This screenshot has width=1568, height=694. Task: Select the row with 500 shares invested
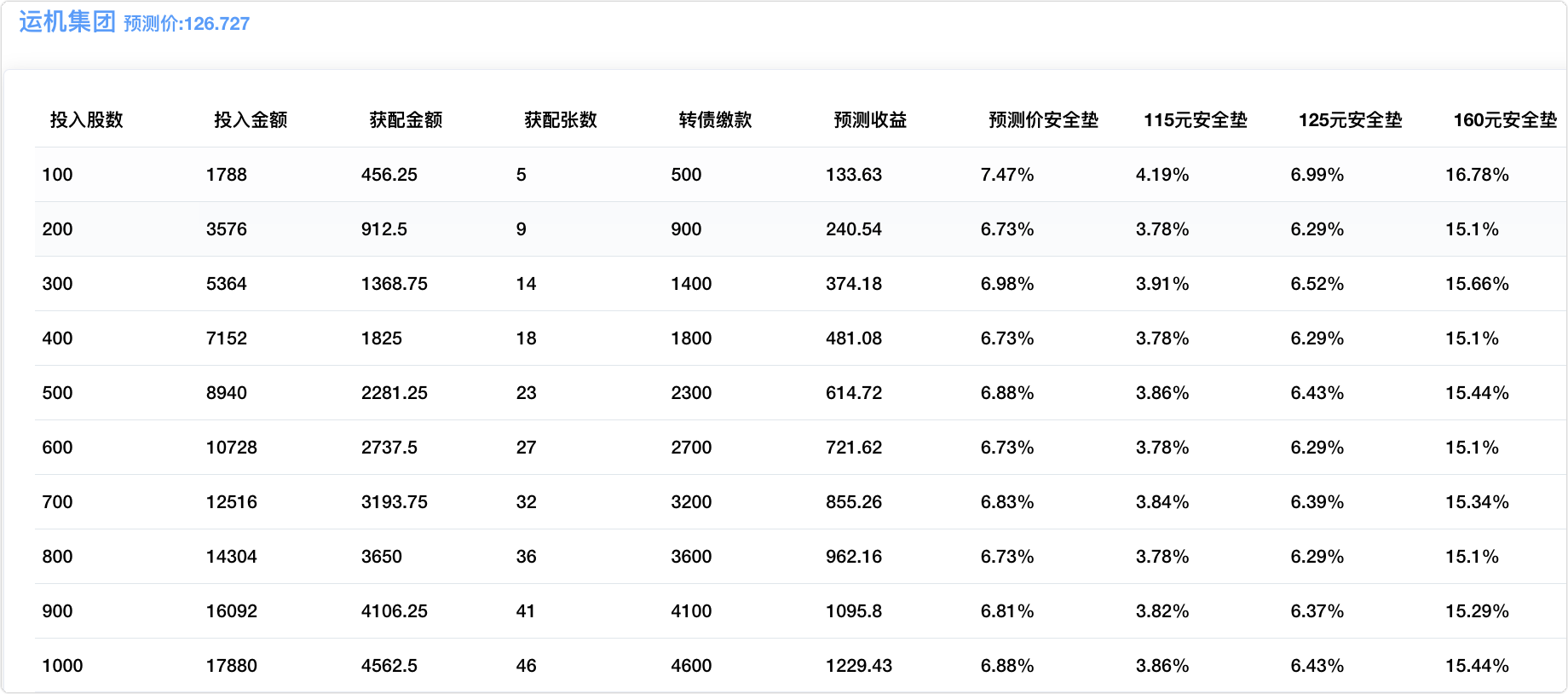click(58, 393)
